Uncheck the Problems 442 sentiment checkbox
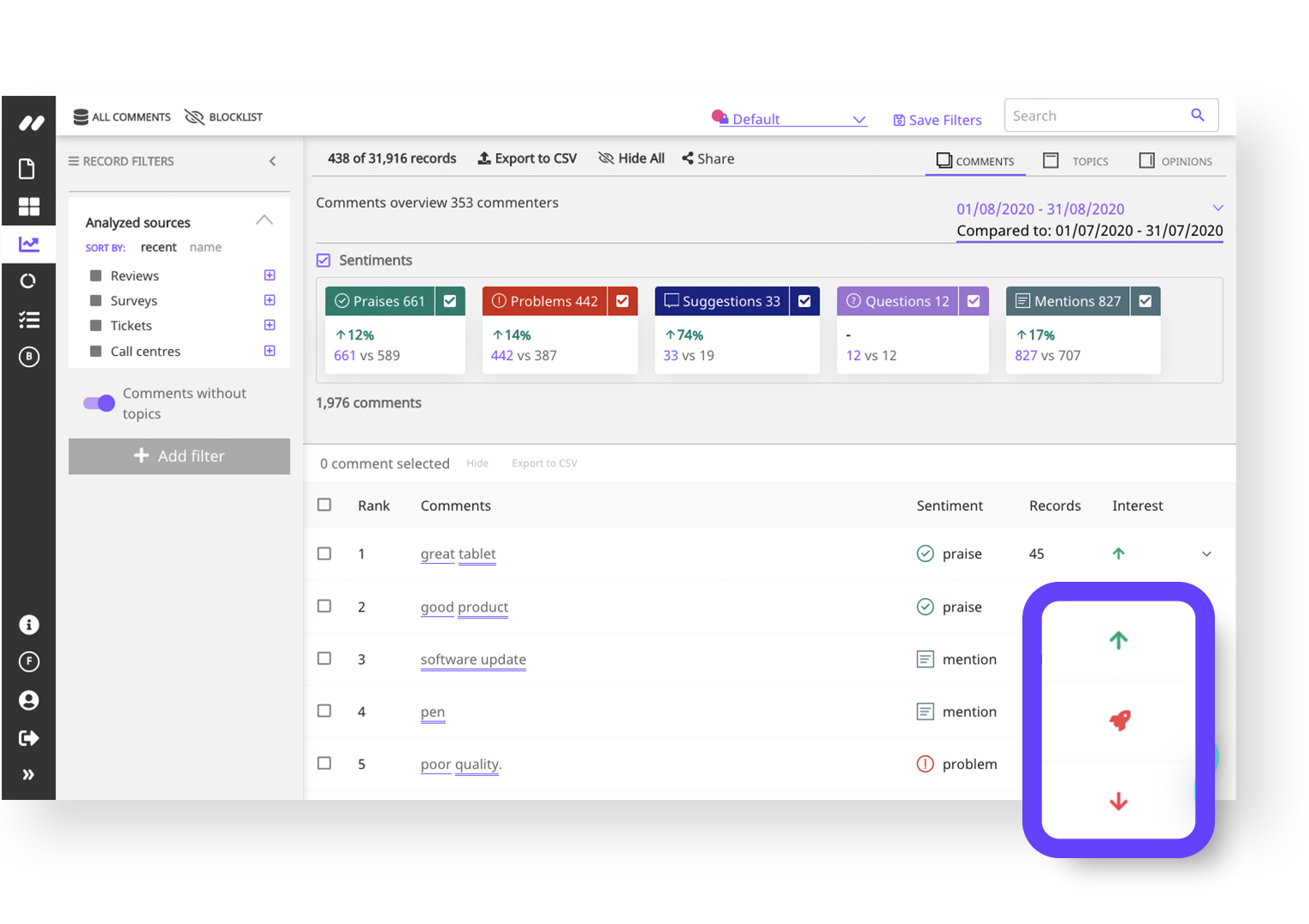This screenshot has width=1309, height=924. pos(622,300)
